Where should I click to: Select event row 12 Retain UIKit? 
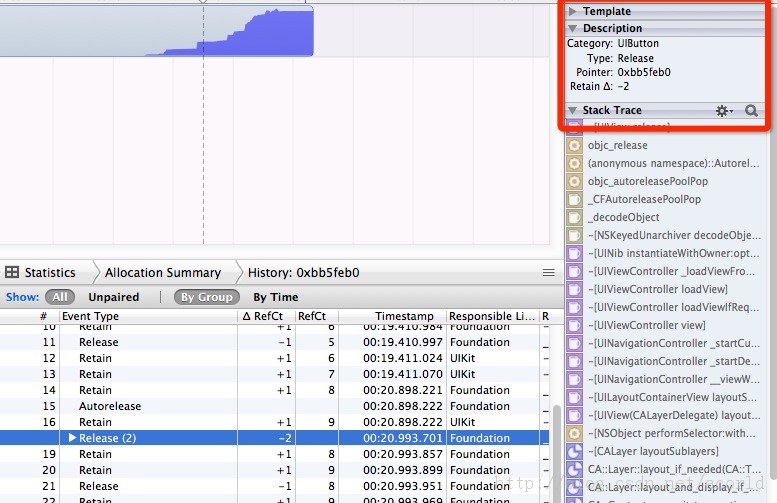pos(275,358)
